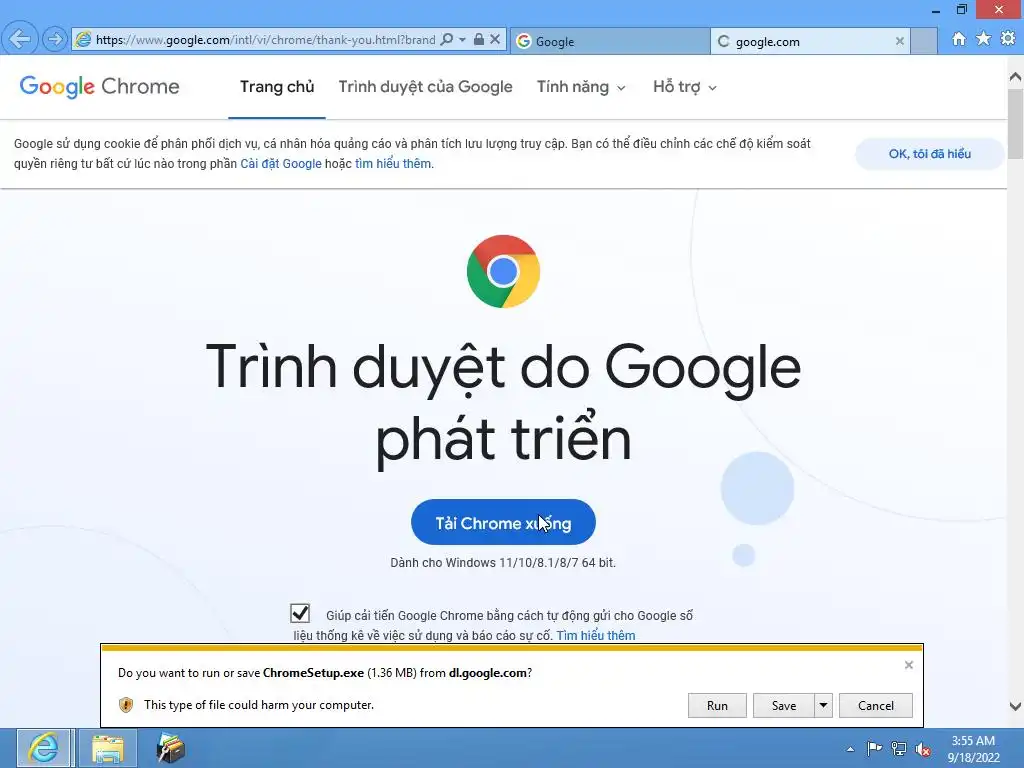Click the Action Center flag icon

point(874,748)
